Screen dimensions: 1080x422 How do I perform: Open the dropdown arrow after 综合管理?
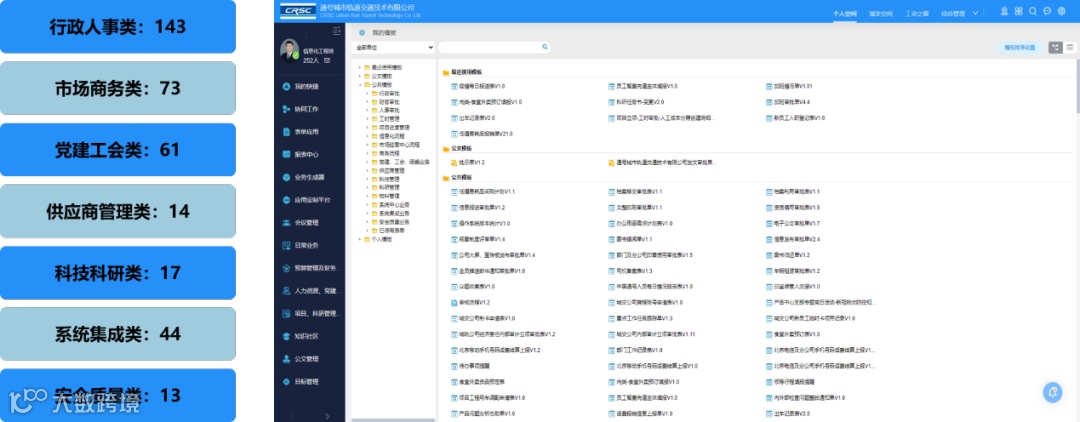[x=977, y=12]
